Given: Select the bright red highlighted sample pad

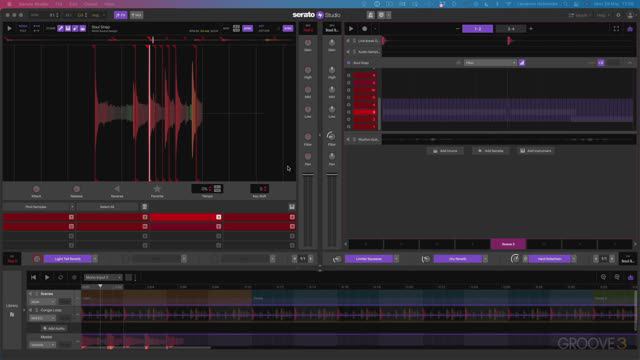Looking at the screenshot, I should click(187, 217).
